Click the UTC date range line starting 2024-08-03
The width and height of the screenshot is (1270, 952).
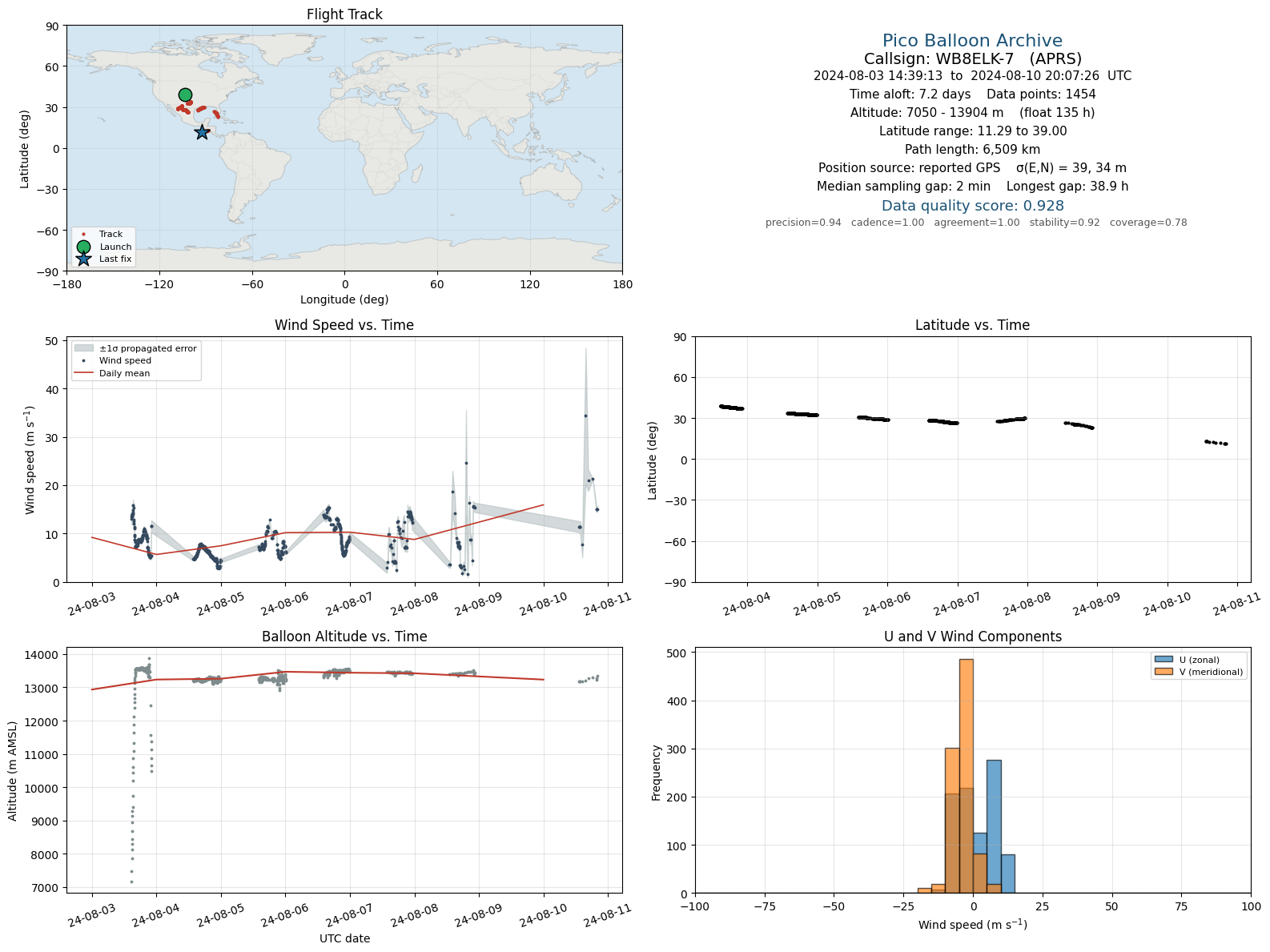(x=972, y=76)
